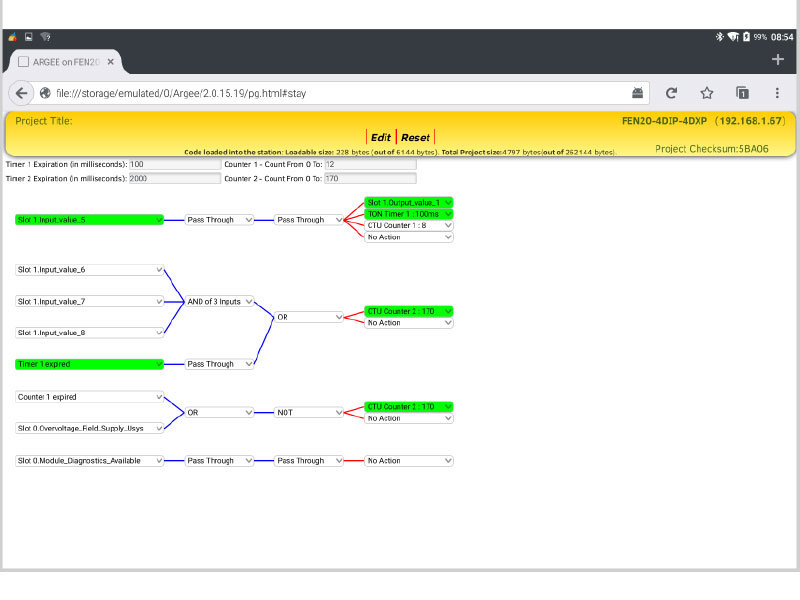800x600 pixels.
Task: Open the Slot 1.Input_value_5 dropdown
Action: pyautogui.click(x=89, y=220)
